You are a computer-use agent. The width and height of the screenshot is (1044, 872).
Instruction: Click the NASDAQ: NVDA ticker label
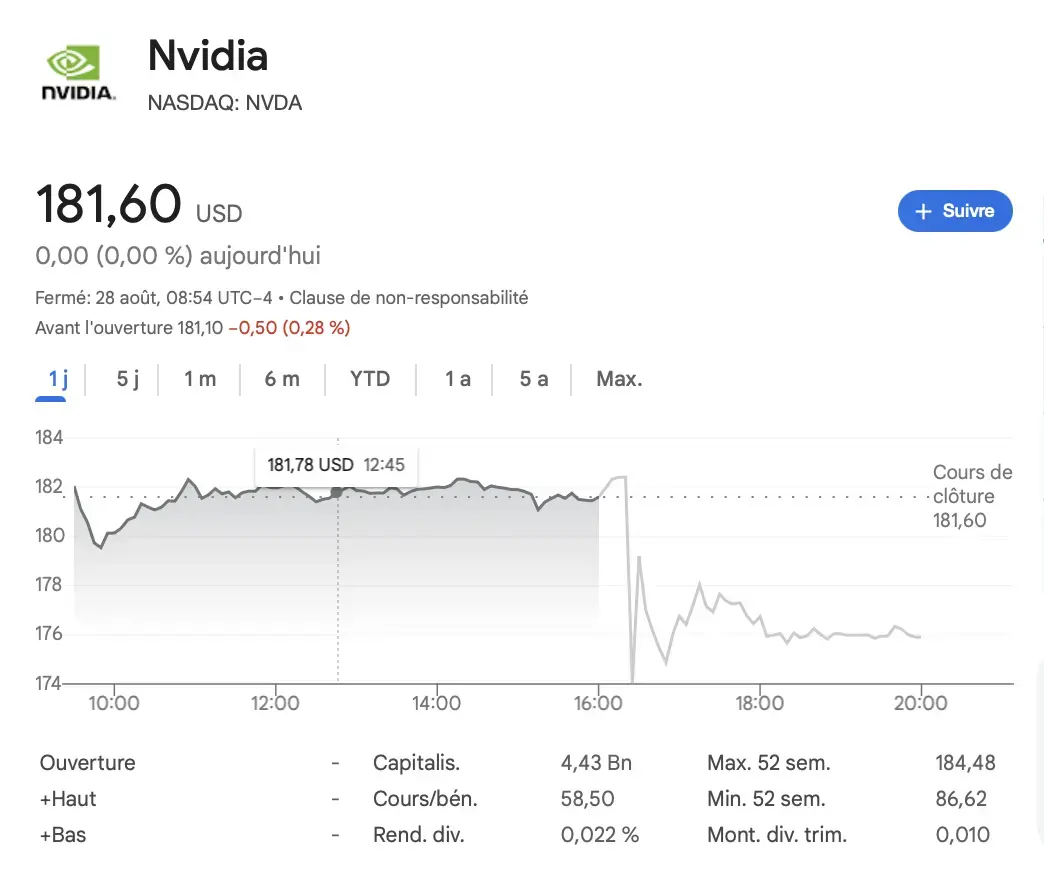click(224, 103)
